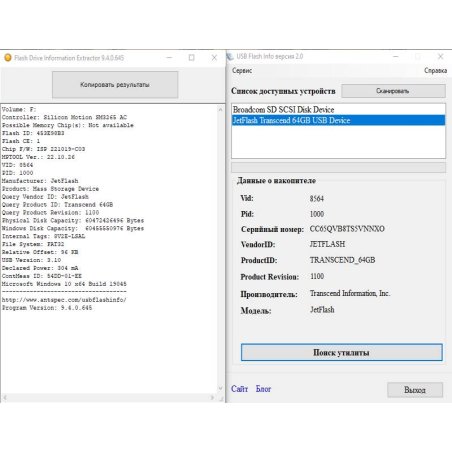Open the Сайт link
This screenshot has height=452, width=452.
click(x=240, y=389)
